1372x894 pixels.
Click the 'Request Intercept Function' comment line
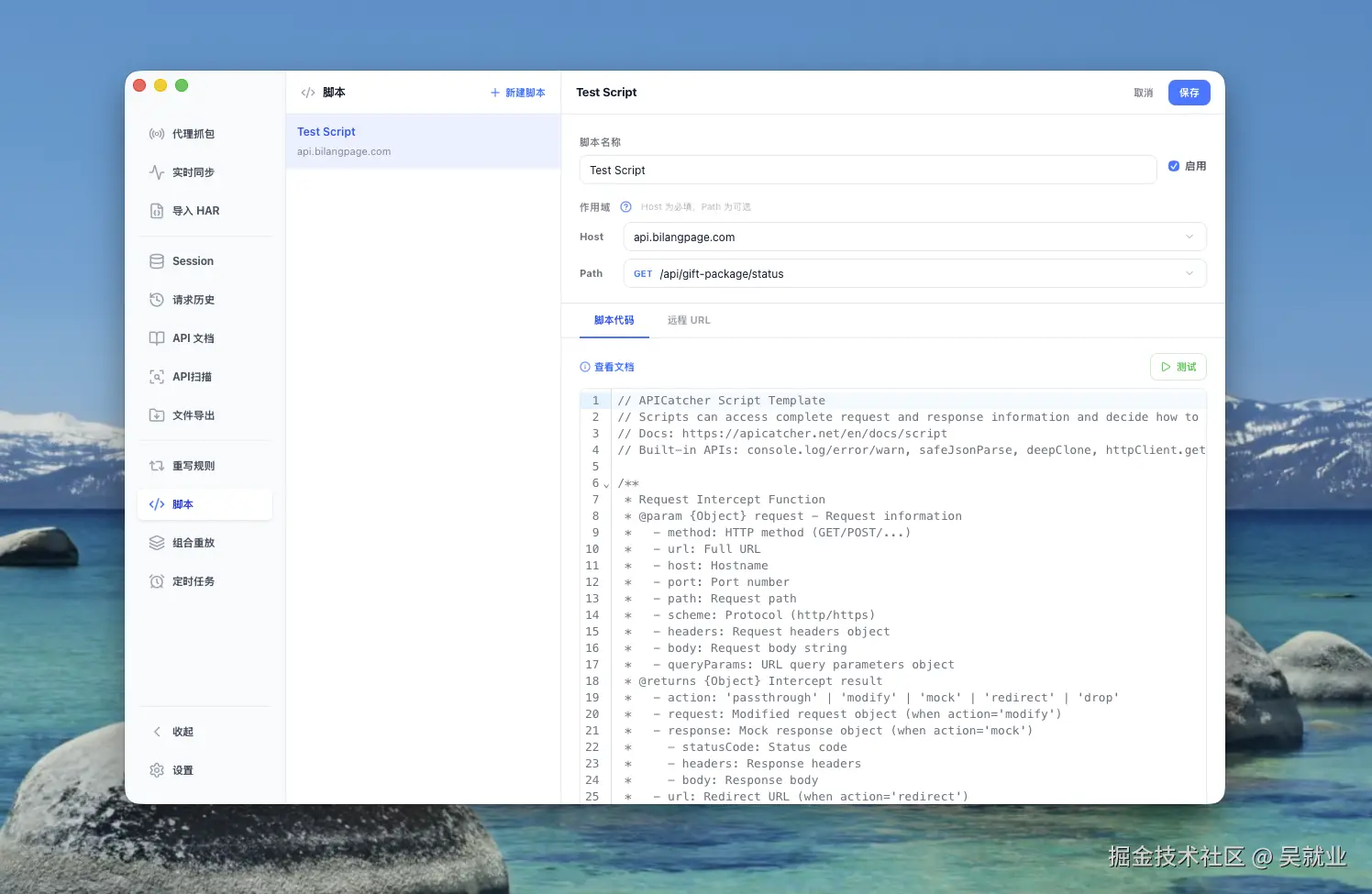(x=725, y=500)
